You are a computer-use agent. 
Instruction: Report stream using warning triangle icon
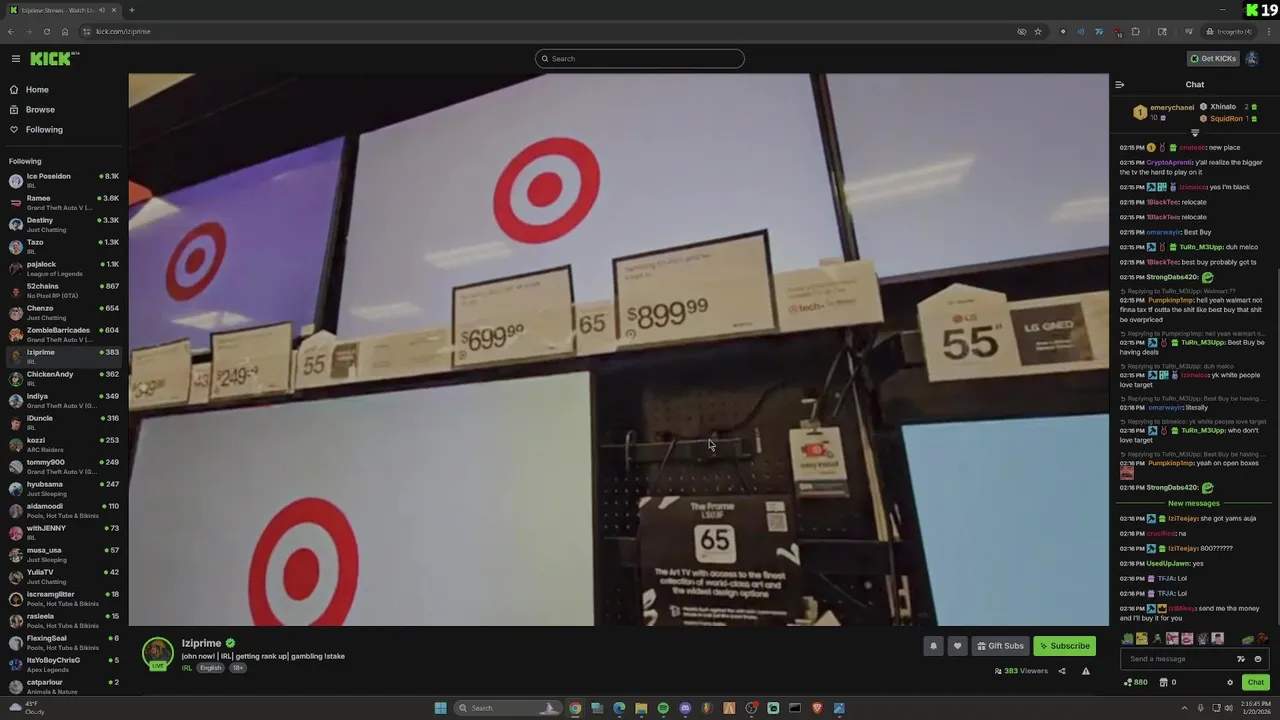point(1086,671)
